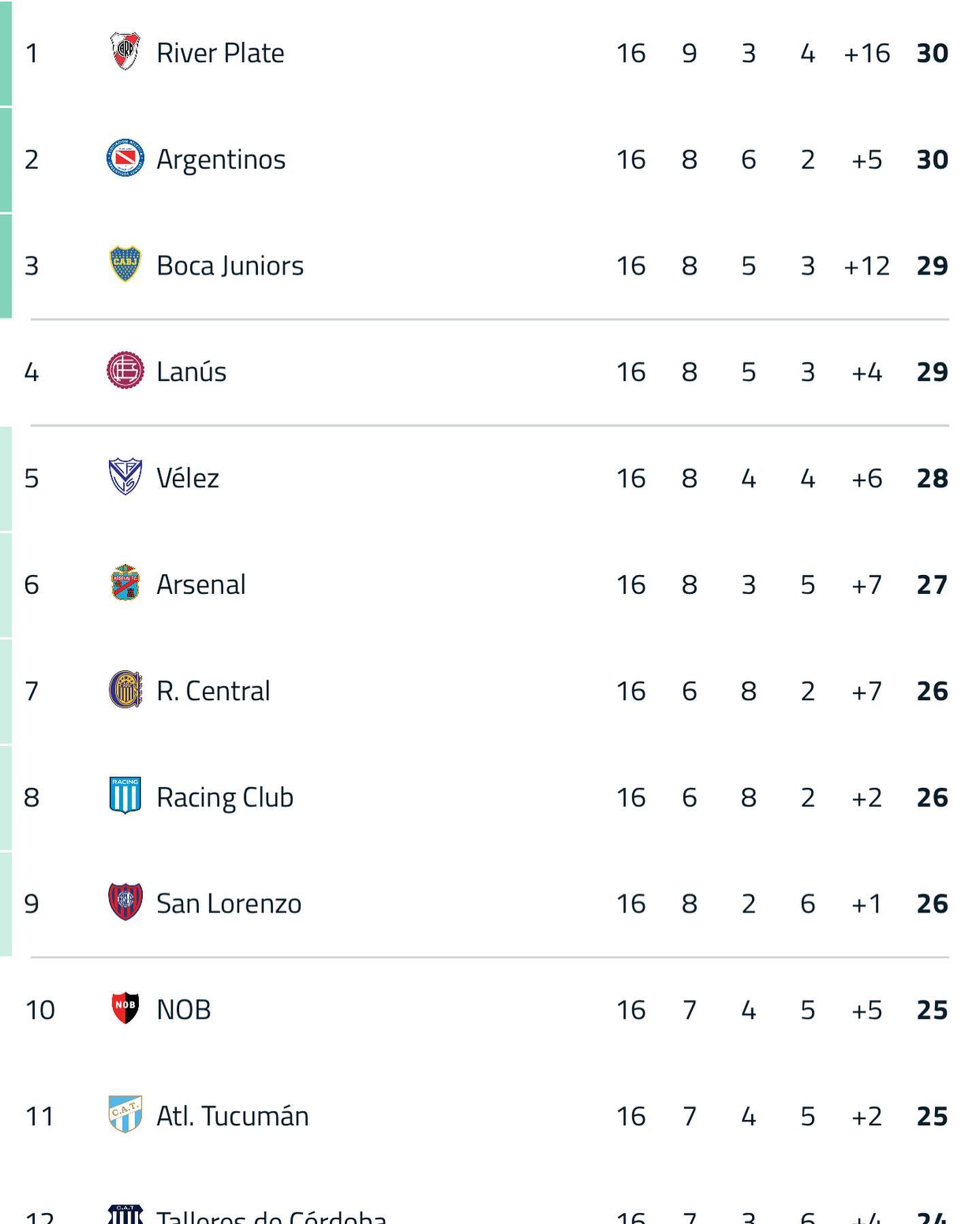The height and width of the screenshot is (1224, 980).
Task: Click Argentinos' 30 points value
Action: point(932,160)
